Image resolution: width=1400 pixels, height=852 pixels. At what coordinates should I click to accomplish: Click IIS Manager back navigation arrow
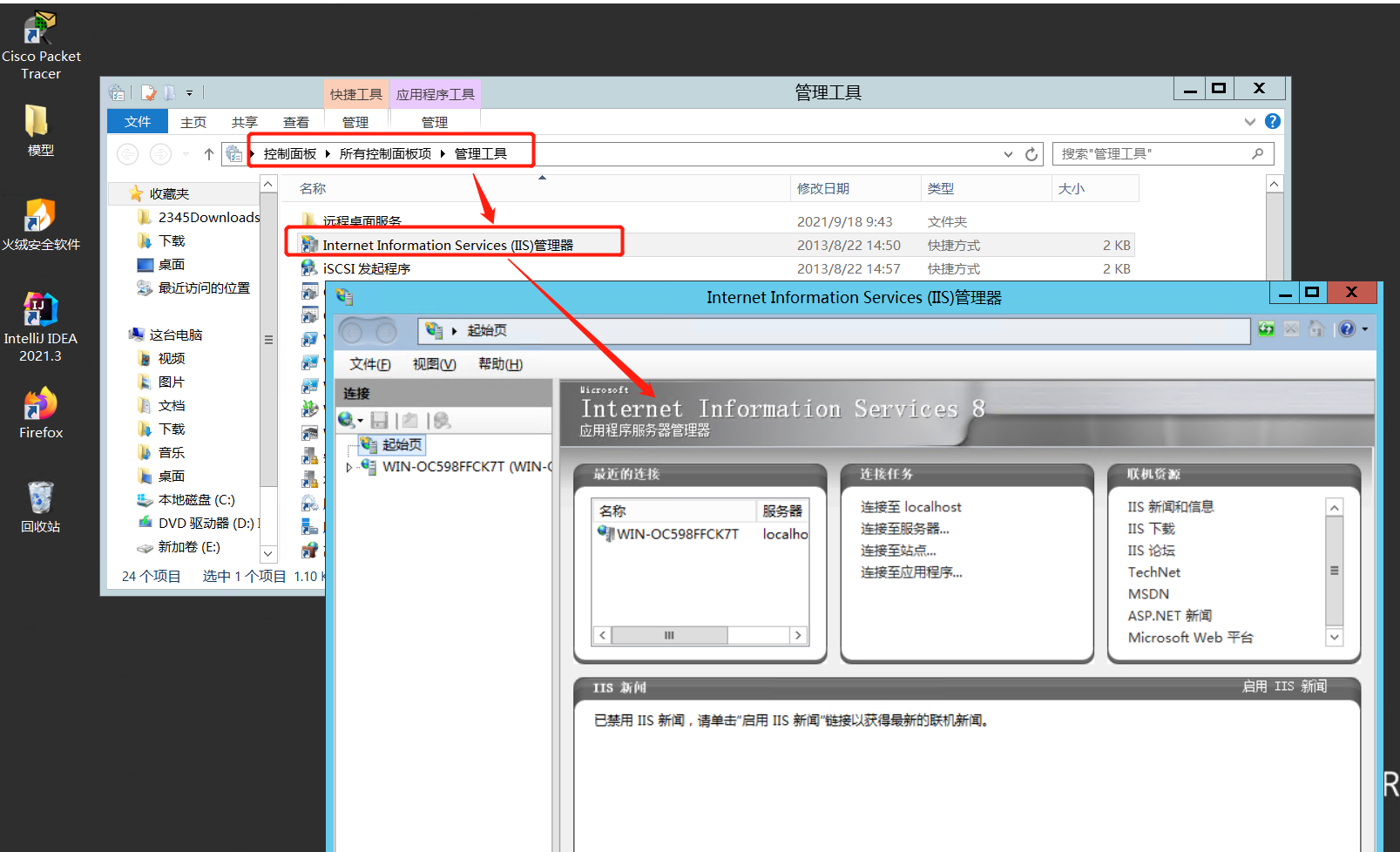(351, 331)
